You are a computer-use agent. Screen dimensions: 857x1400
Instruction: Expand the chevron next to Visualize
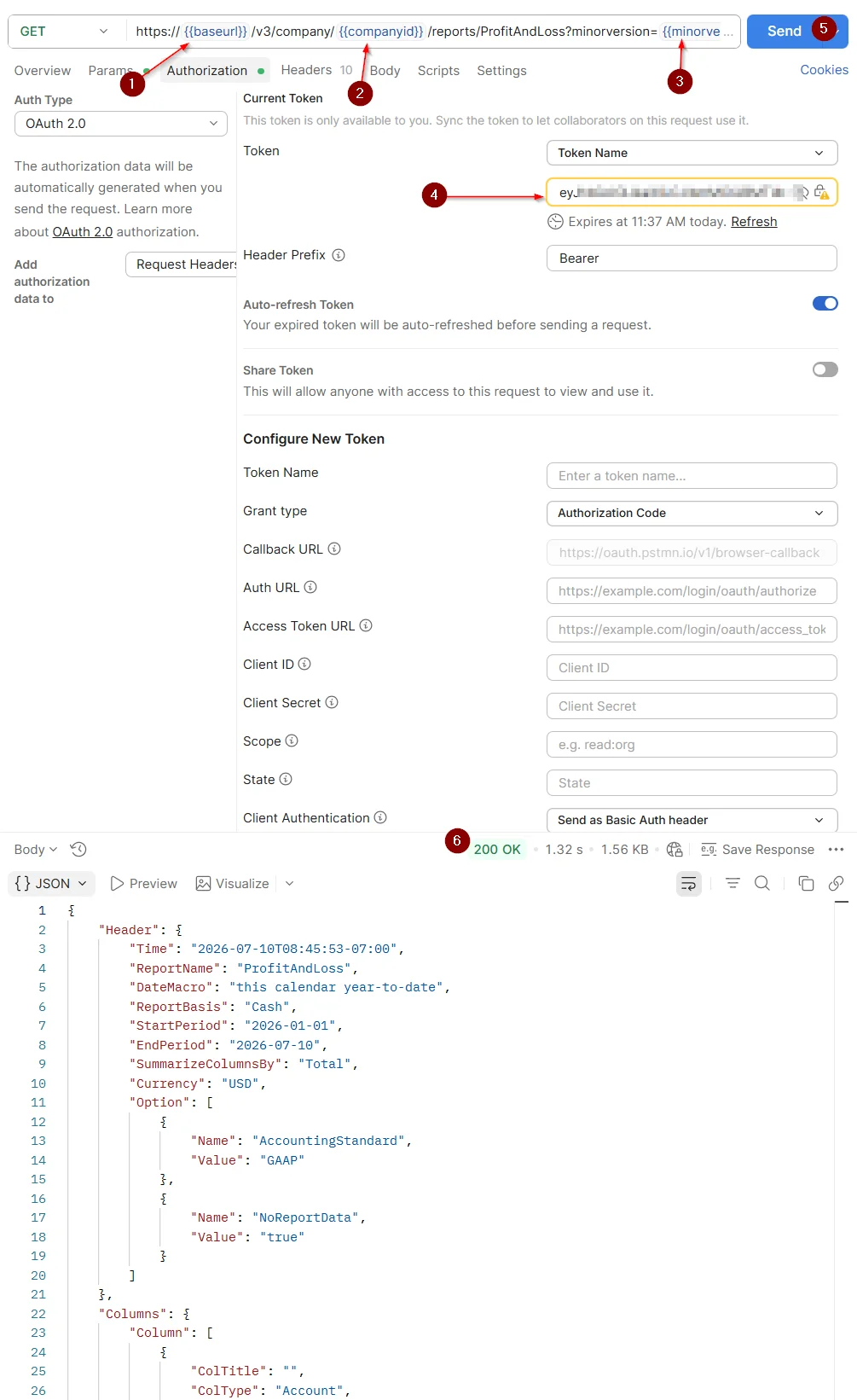click(289, 884)
